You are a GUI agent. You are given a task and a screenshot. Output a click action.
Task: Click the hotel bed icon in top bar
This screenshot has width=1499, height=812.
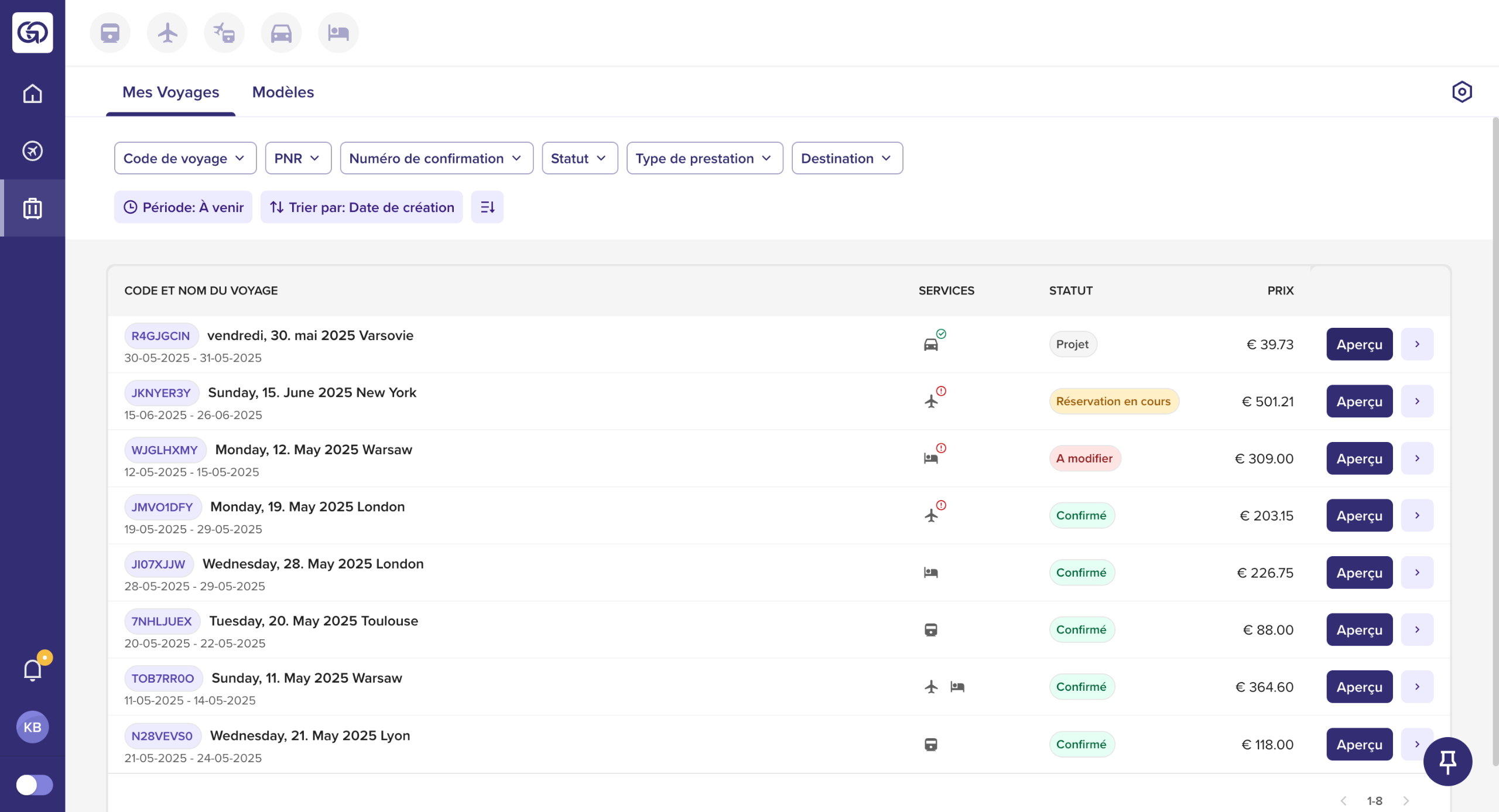click(338, 33)
